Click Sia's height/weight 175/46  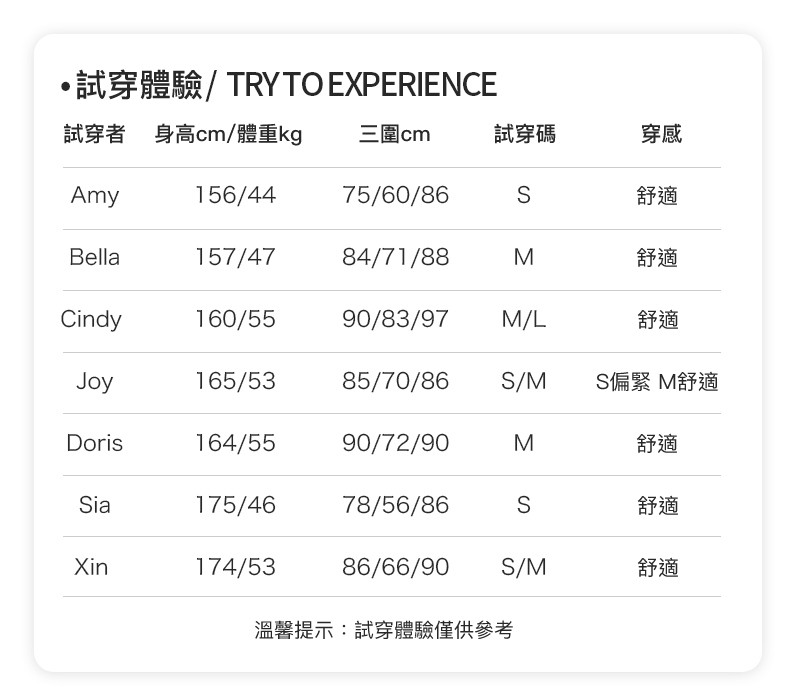pos(235,505)
